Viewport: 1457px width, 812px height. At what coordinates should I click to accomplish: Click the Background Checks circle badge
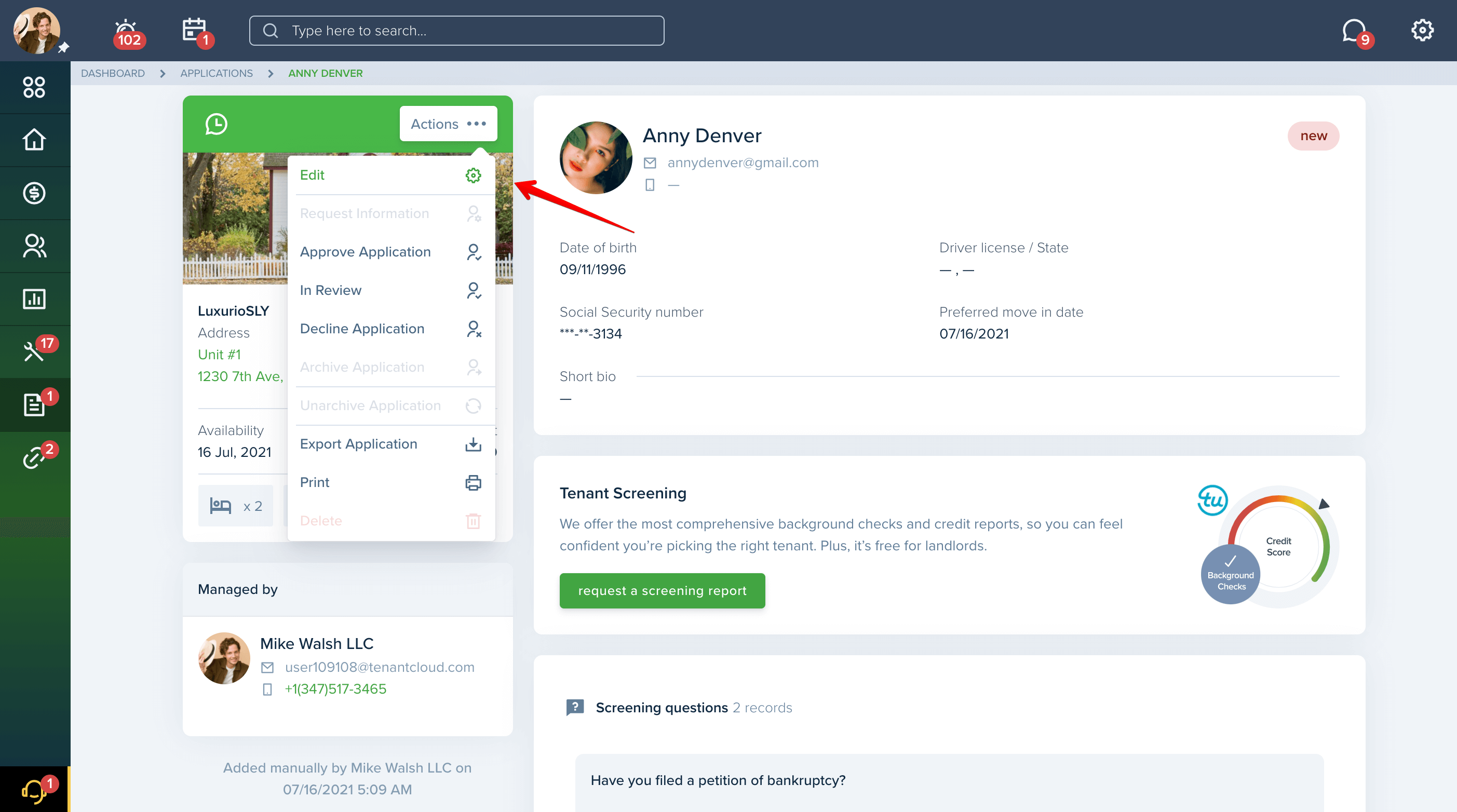tap(1230, 575)
